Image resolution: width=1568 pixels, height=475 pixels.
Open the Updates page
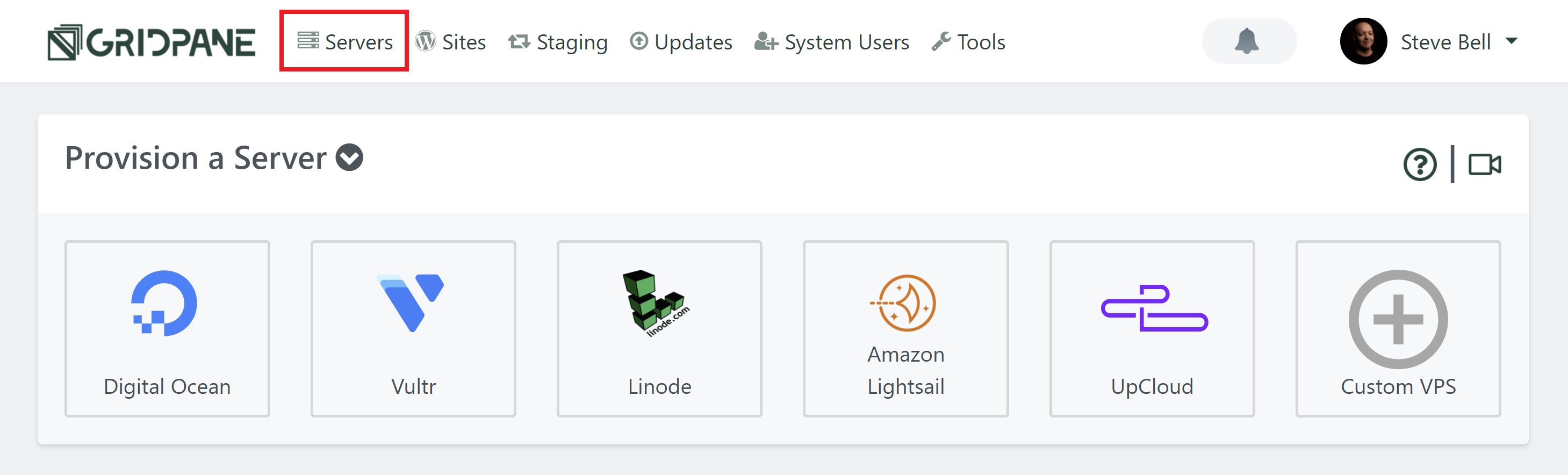click(x=681, y=42)
